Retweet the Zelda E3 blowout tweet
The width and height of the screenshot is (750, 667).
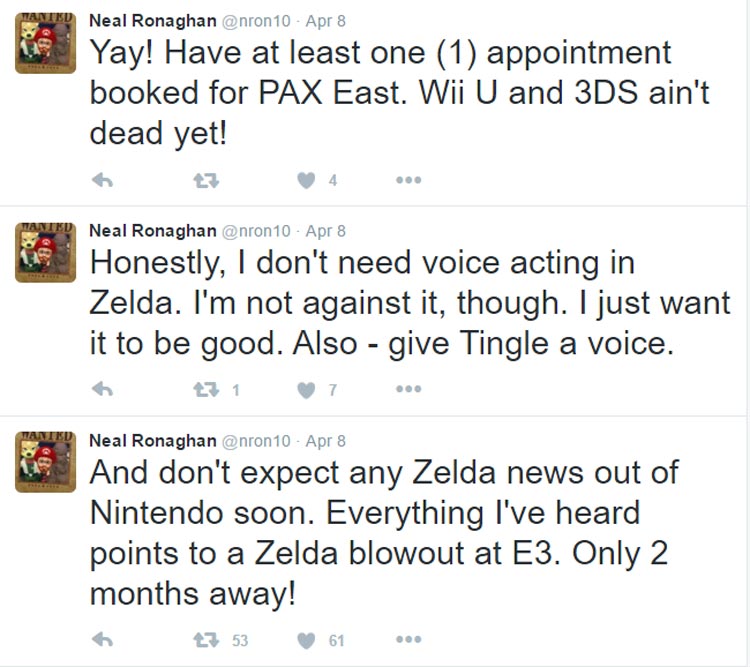point(204,639)
